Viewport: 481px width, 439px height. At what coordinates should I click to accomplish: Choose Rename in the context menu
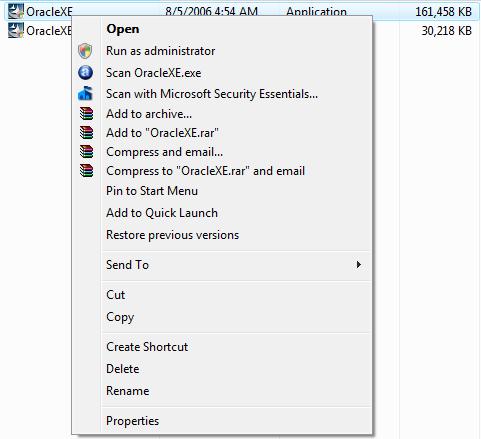click(x=128, y=391)
